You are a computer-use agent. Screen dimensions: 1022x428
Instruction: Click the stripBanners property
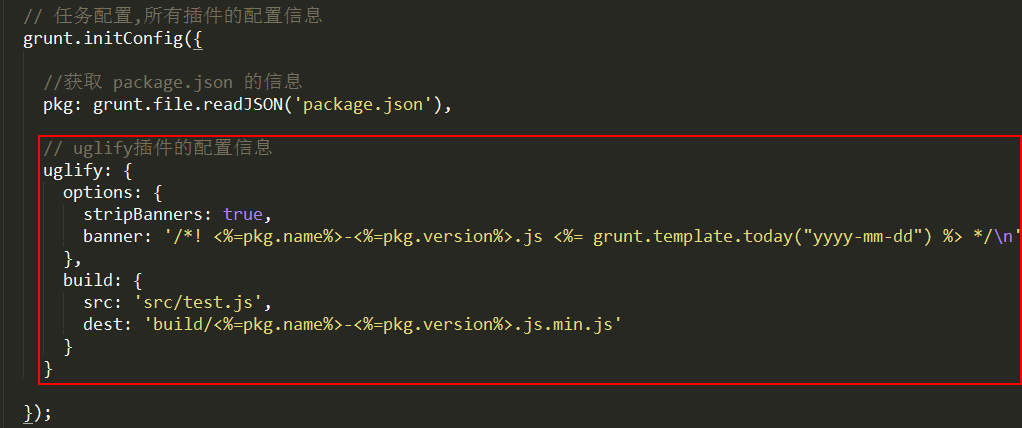coord(143,214)
